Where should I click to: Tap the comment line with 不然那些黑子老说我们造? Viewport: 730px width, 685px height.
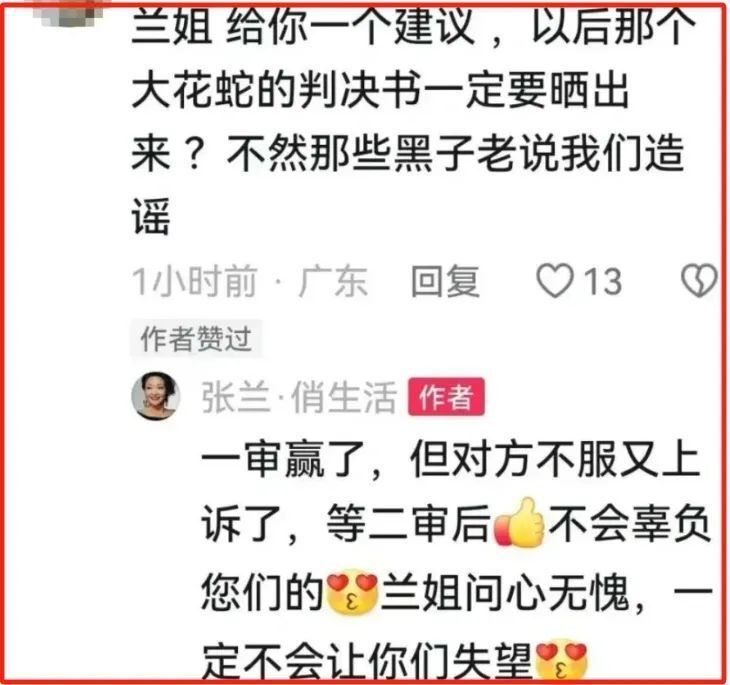pos(408,153)
